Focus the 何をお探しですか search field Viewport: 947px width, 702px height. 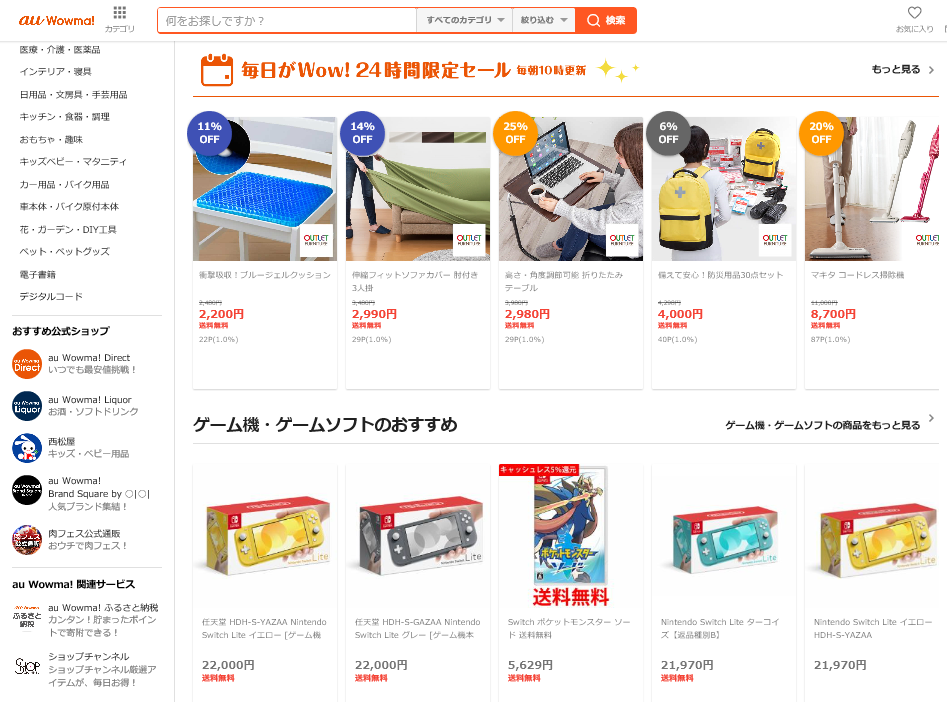click(287, 21)
